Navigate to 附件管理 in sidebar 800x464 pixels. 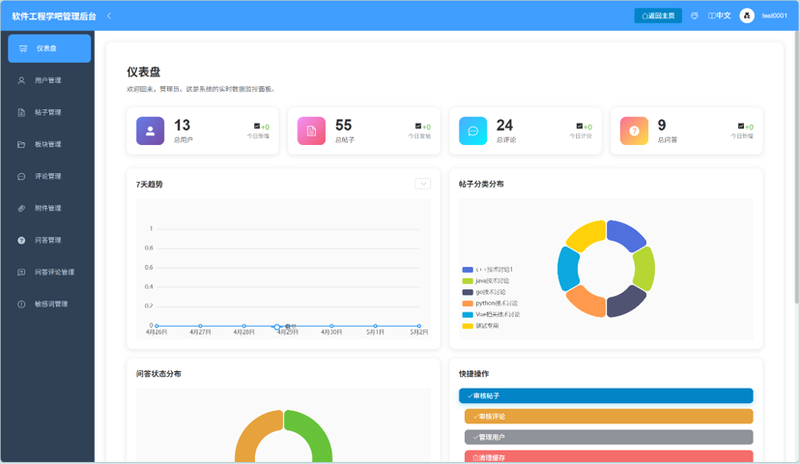pyautogui.click(x=49, y=208)
